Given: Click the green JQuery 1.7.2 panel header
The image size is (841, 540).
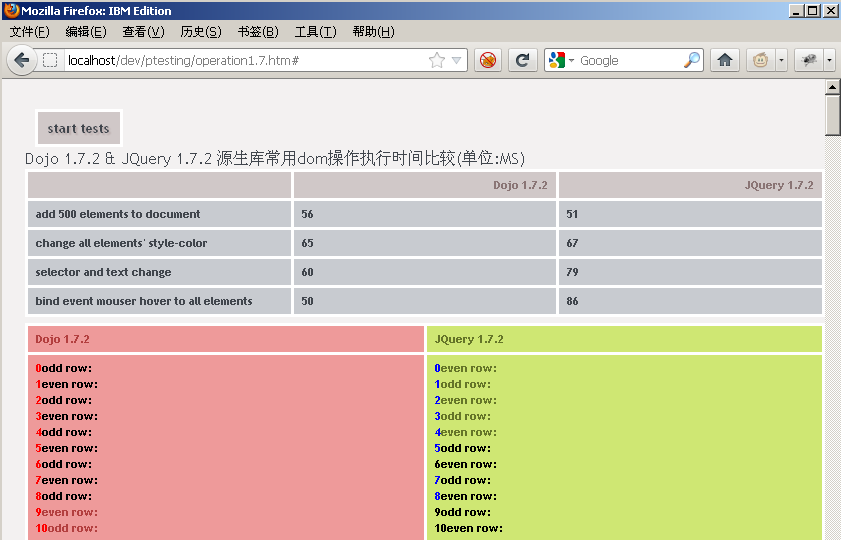Looking at the screenshot, I should coord(624,339).
